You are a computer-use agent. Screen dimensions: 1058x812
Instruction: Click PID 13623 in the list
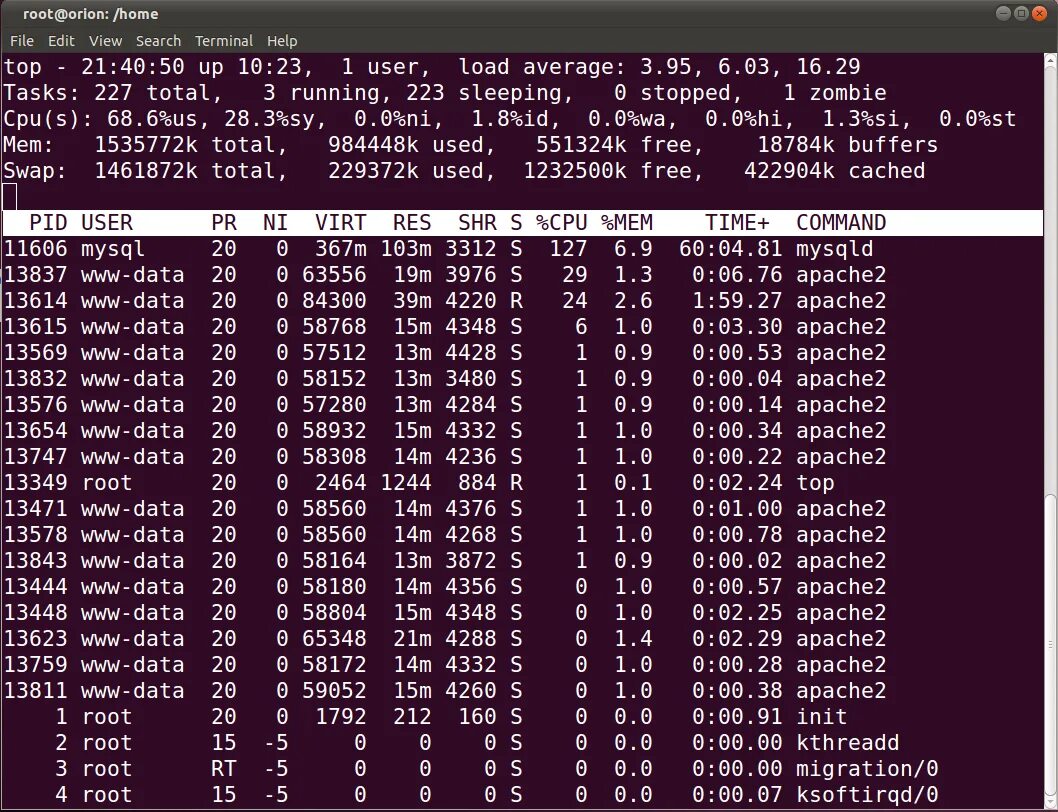point(35,639)
